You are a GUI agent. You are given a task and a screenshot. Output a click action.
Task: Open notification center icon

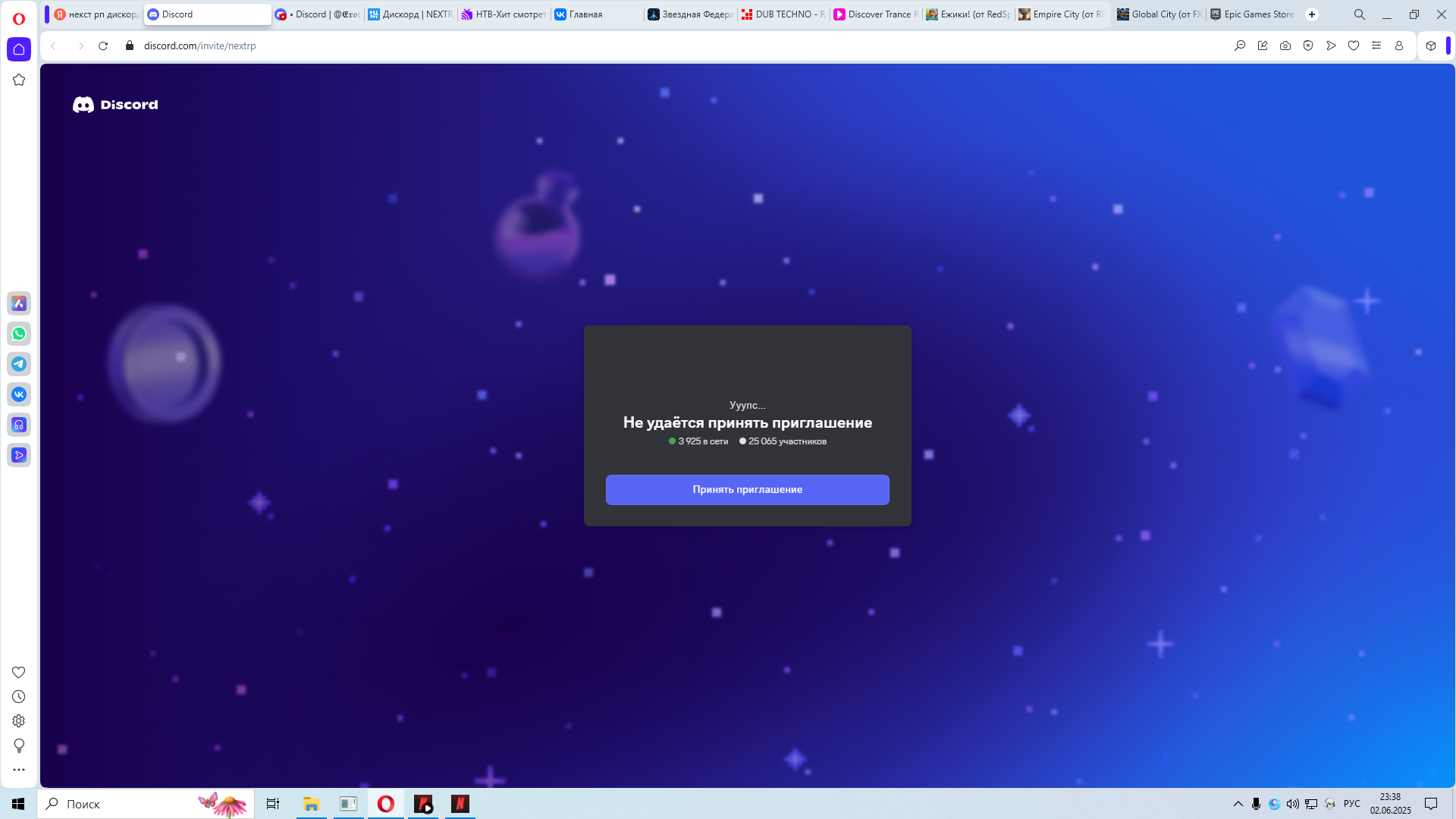[1431, 804]
